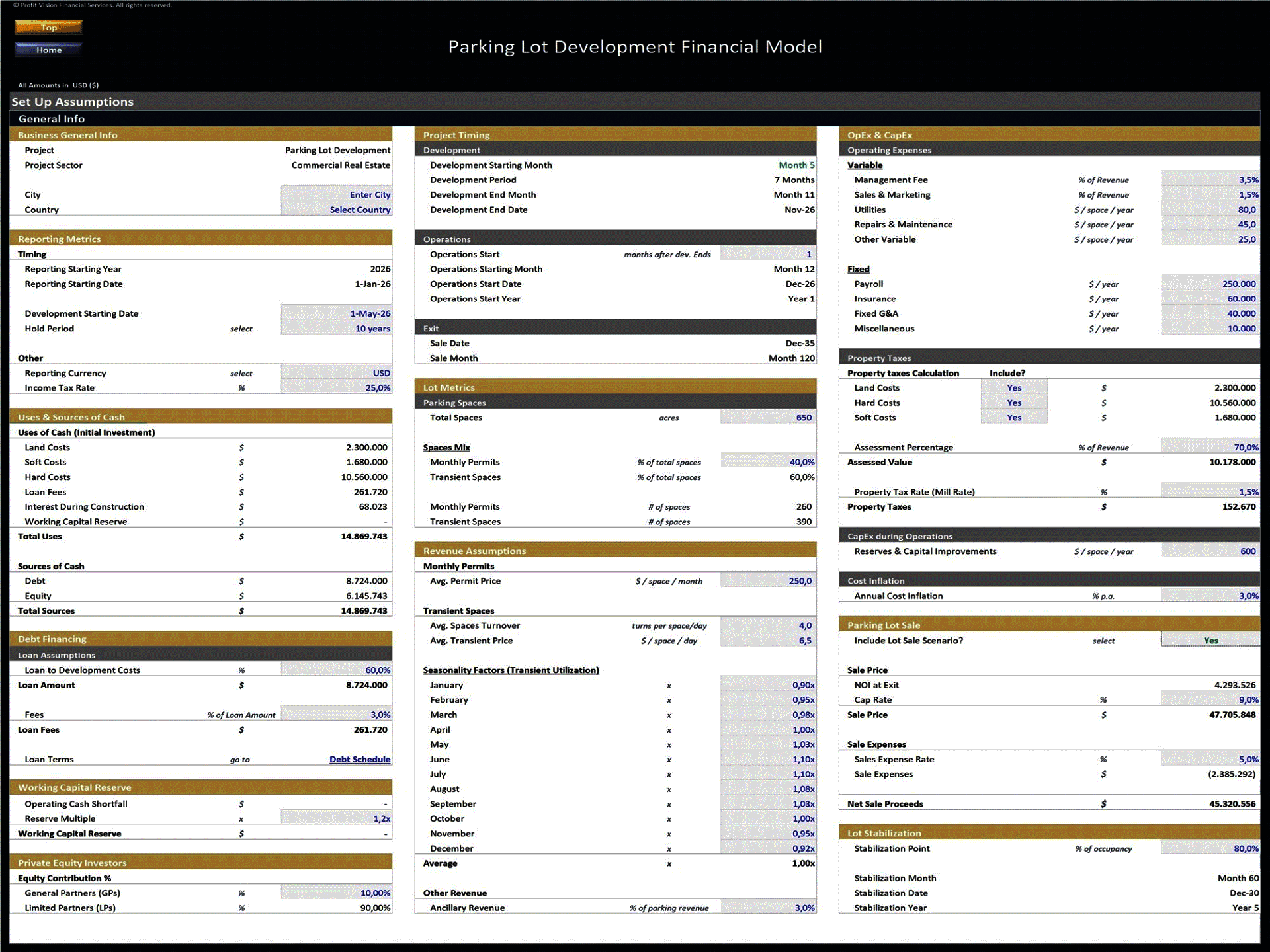The height and width of the screenshot is (952, 1270).
Task: Select Management Fee 3,5% input cell
Action: click(x=1210, y=180)
